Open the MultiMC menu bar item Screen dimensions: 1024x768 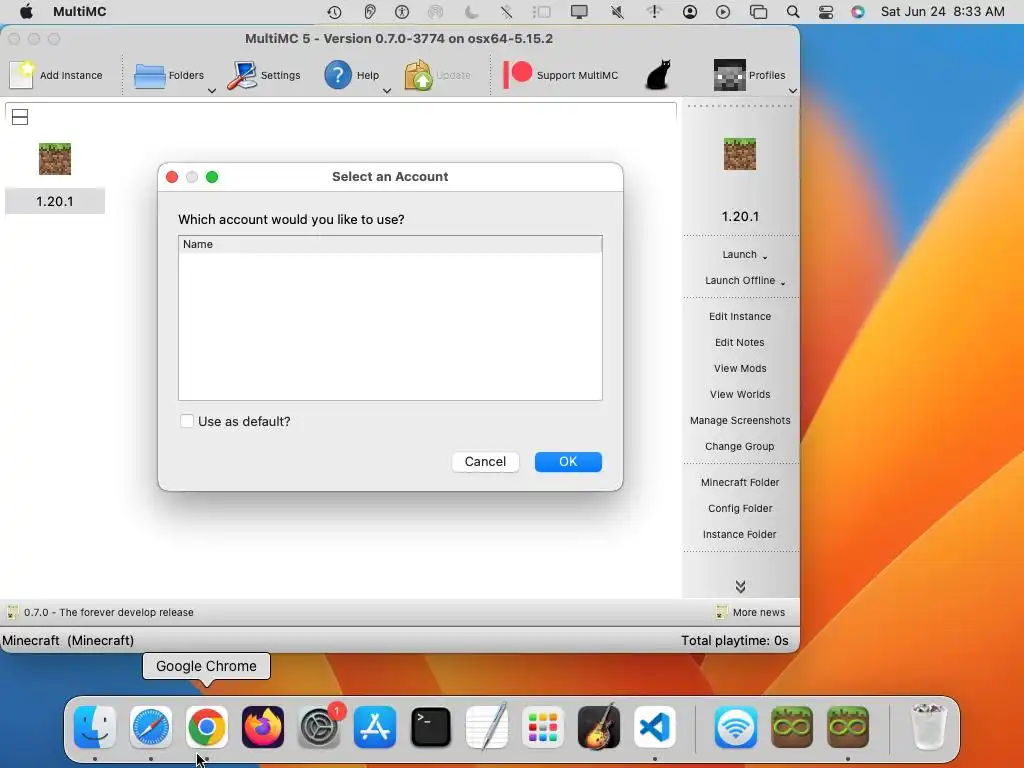click(x=80, y=12)
